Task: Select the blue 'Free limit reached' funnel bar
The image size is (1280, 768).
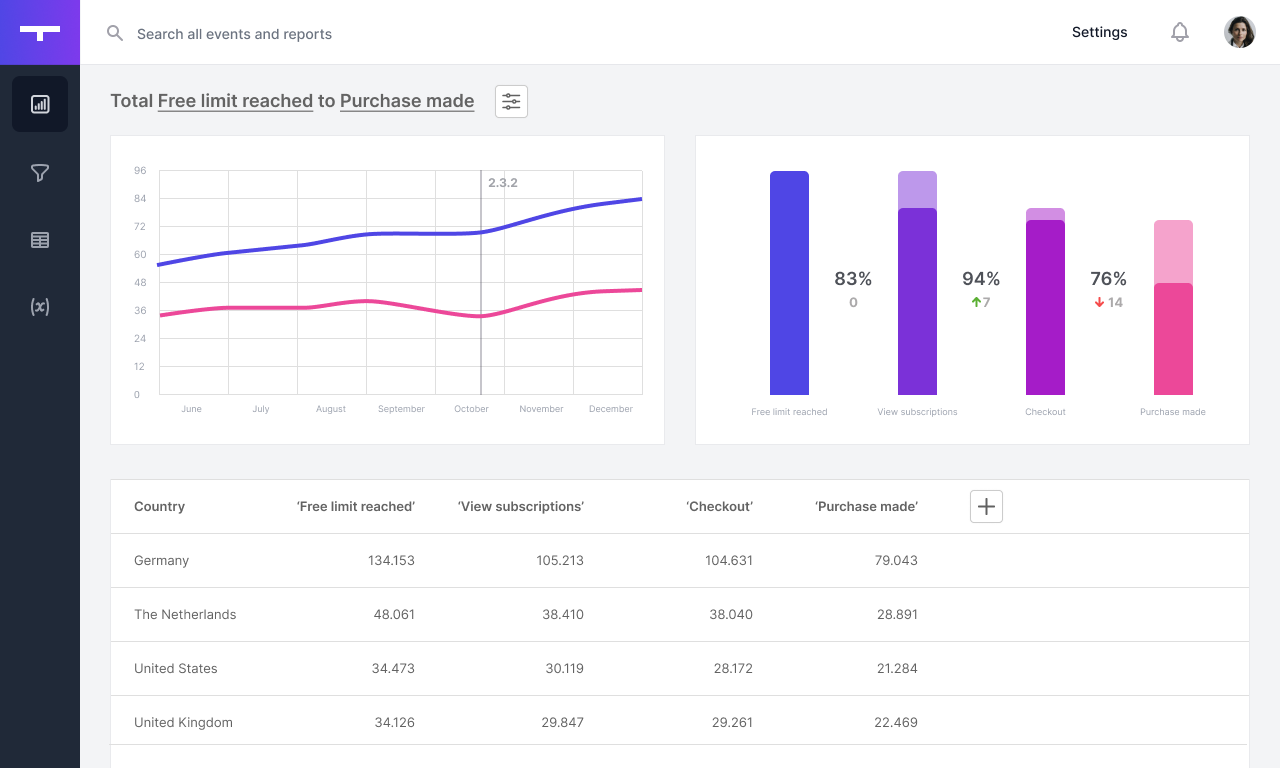Action: [789, 283]
